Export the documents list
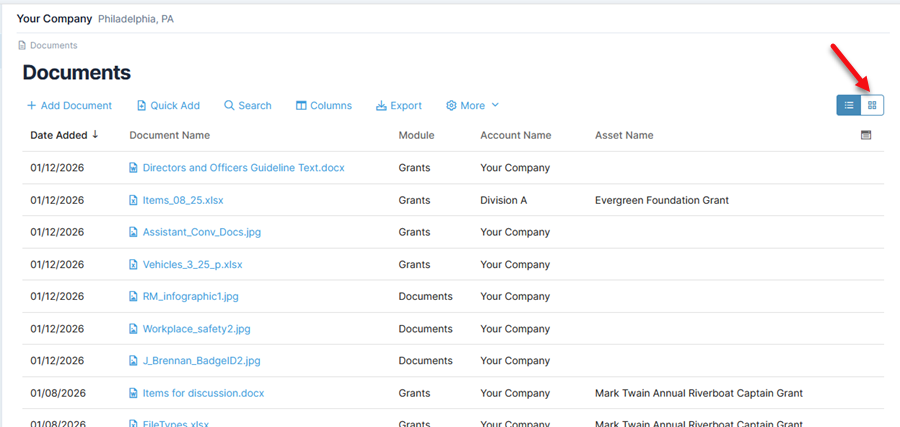This screenshot has width=900, height=427. click(398, 106)
